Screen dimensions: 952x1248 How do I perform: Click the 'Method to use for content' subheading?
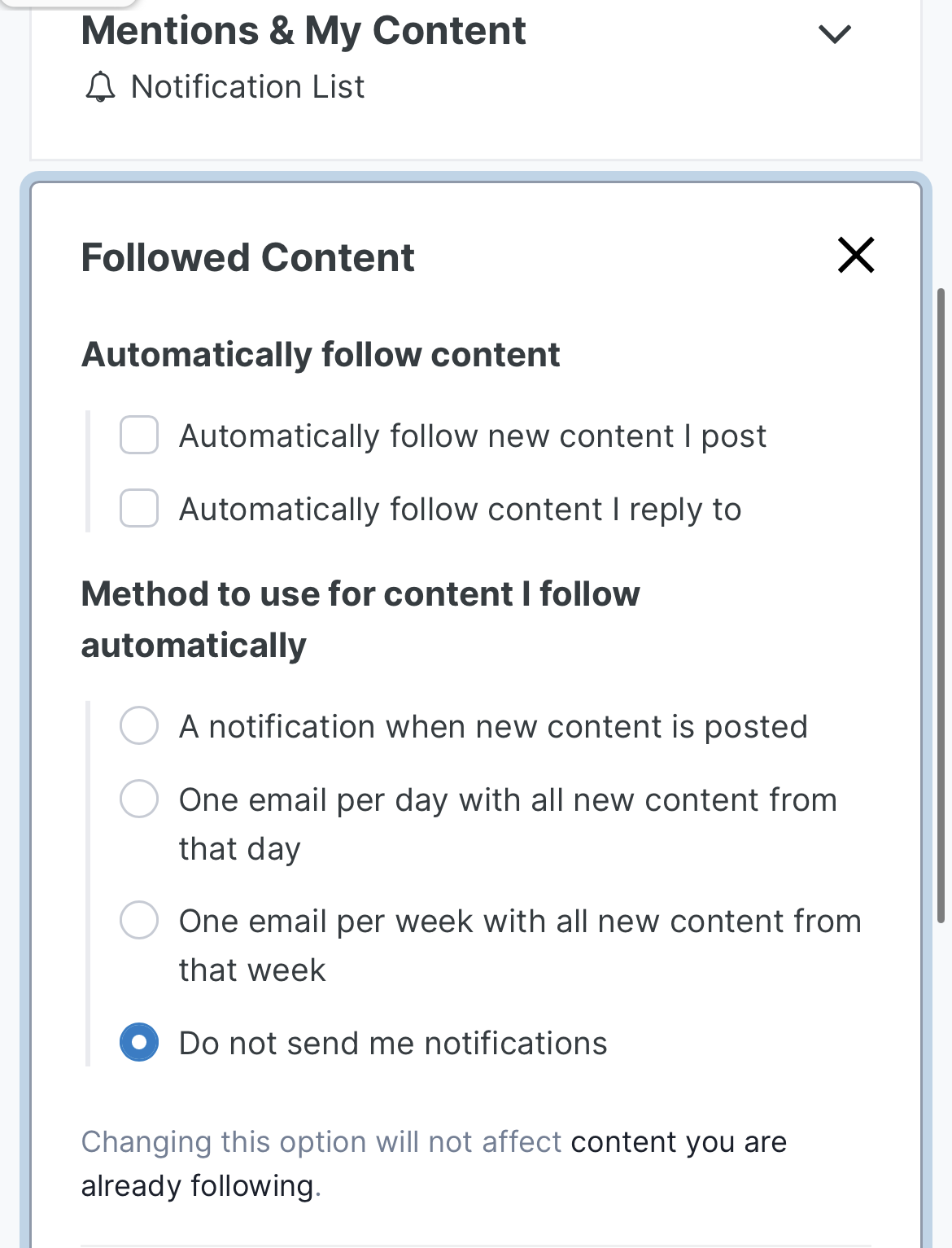point(360,594)
